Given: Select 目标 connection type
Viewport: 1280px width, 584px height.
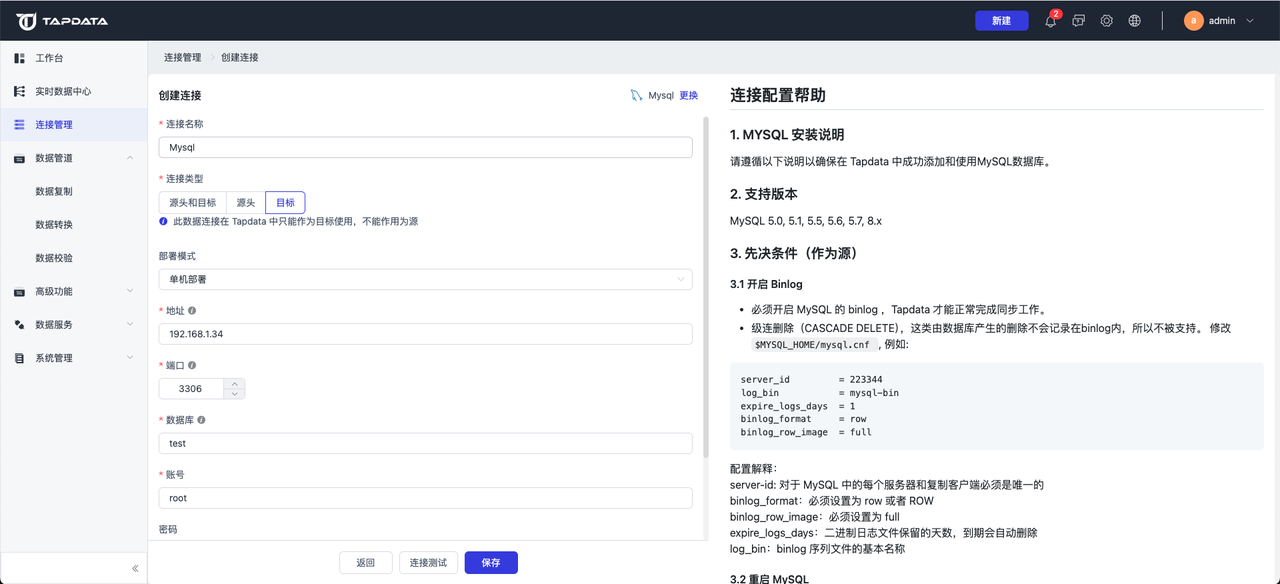Looking at the screenshot, I should coord(285,202).
